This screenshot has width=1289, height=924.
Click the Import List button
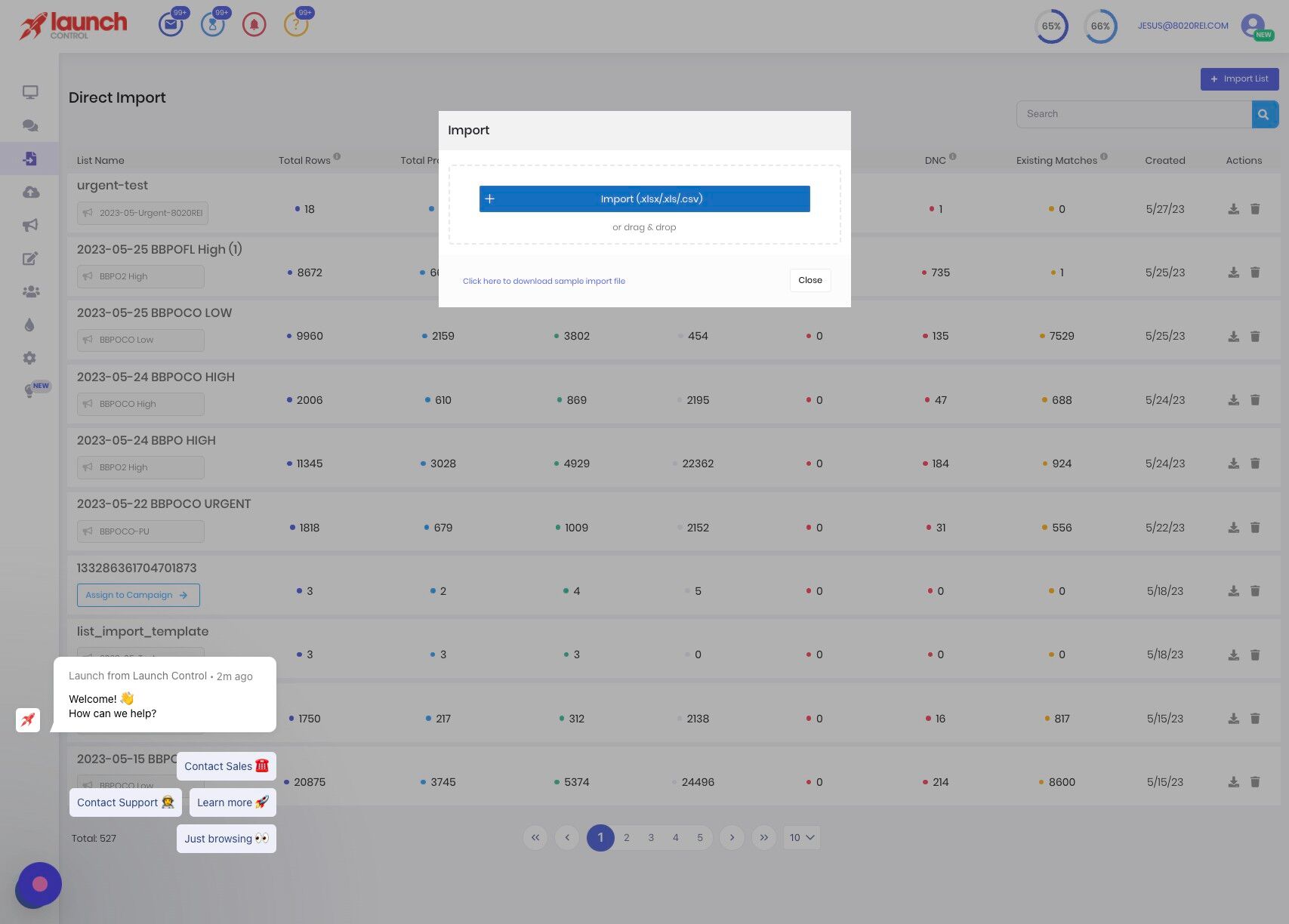(1239, 79)
